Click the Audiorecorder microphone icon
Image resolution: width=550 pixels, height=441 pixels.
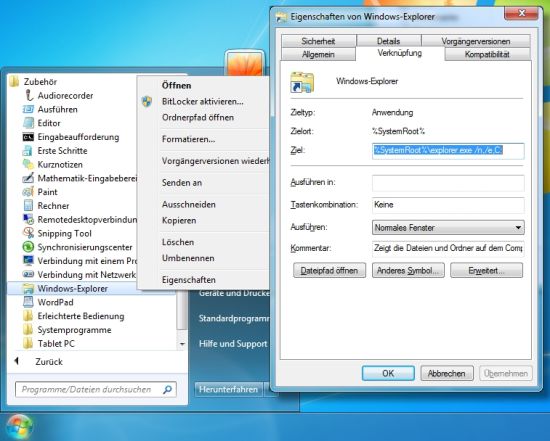29,95
